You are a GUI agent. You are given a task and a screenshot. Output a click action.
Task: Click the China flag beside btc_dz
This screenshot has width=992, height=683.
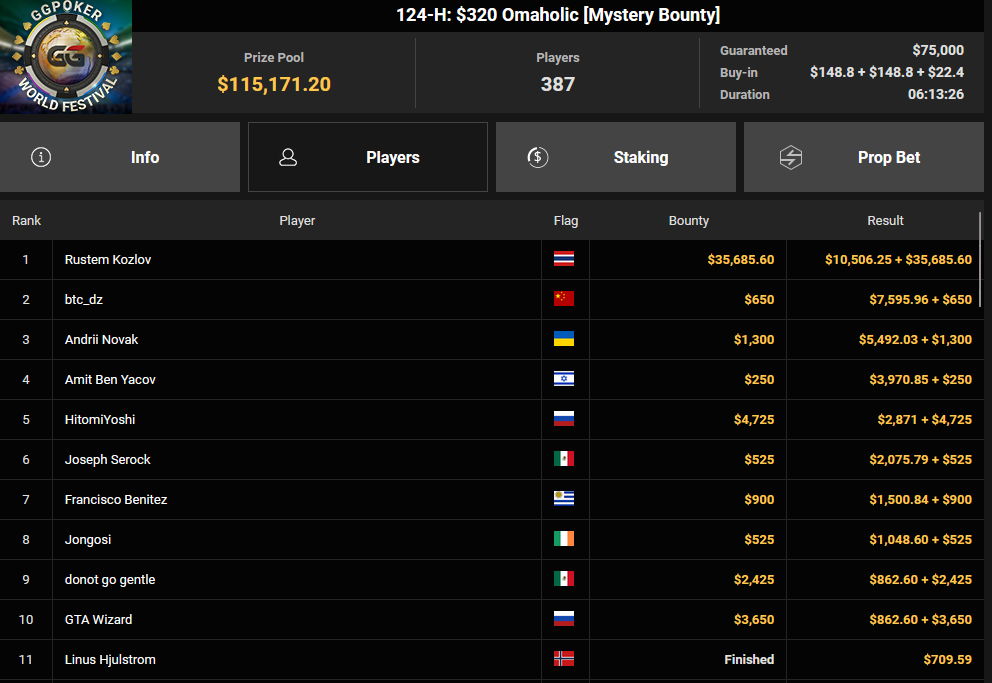[x=564, y=298]
